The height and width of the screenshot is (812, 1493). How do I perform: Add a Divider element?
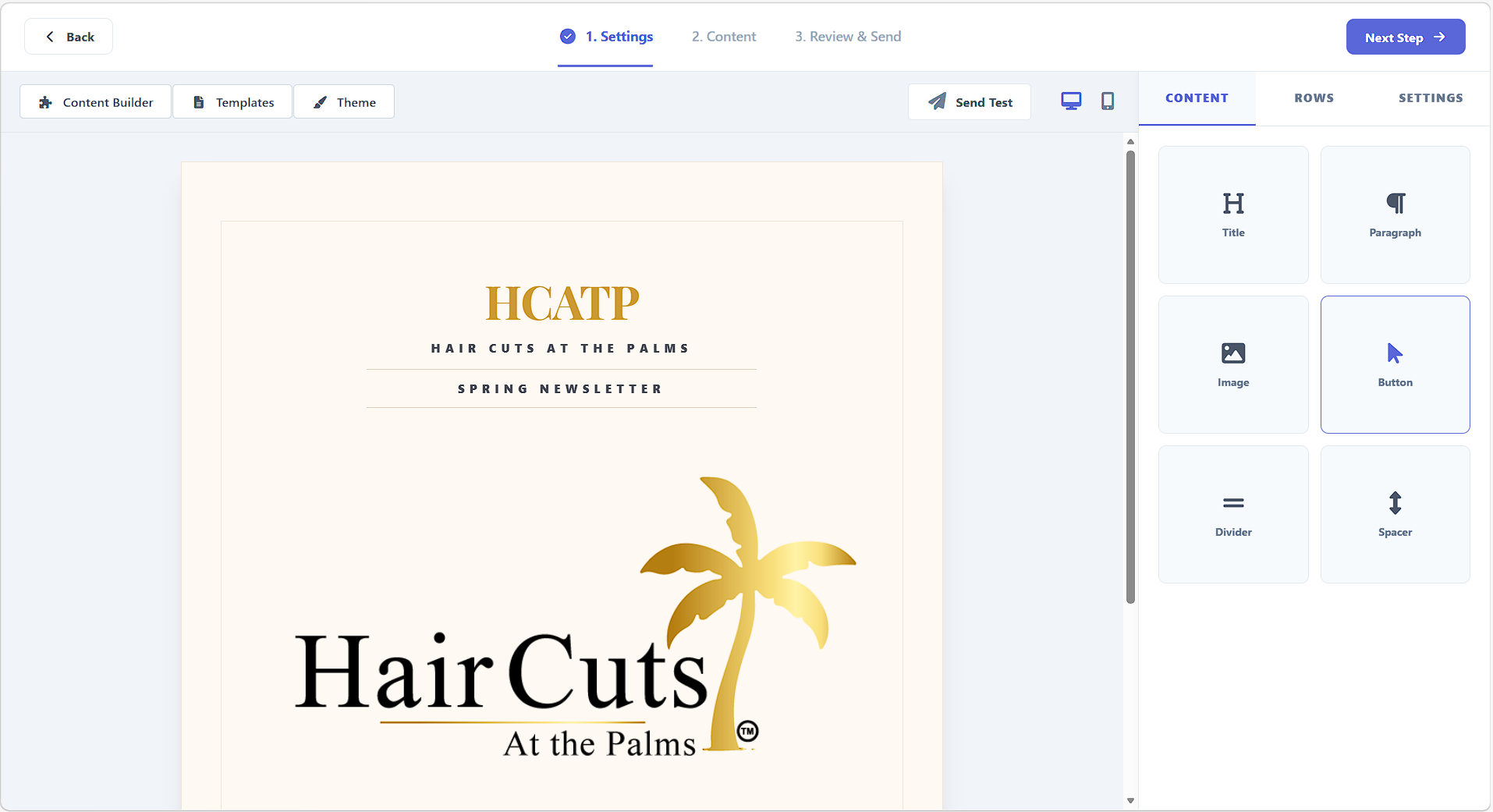click(1232, 513)
